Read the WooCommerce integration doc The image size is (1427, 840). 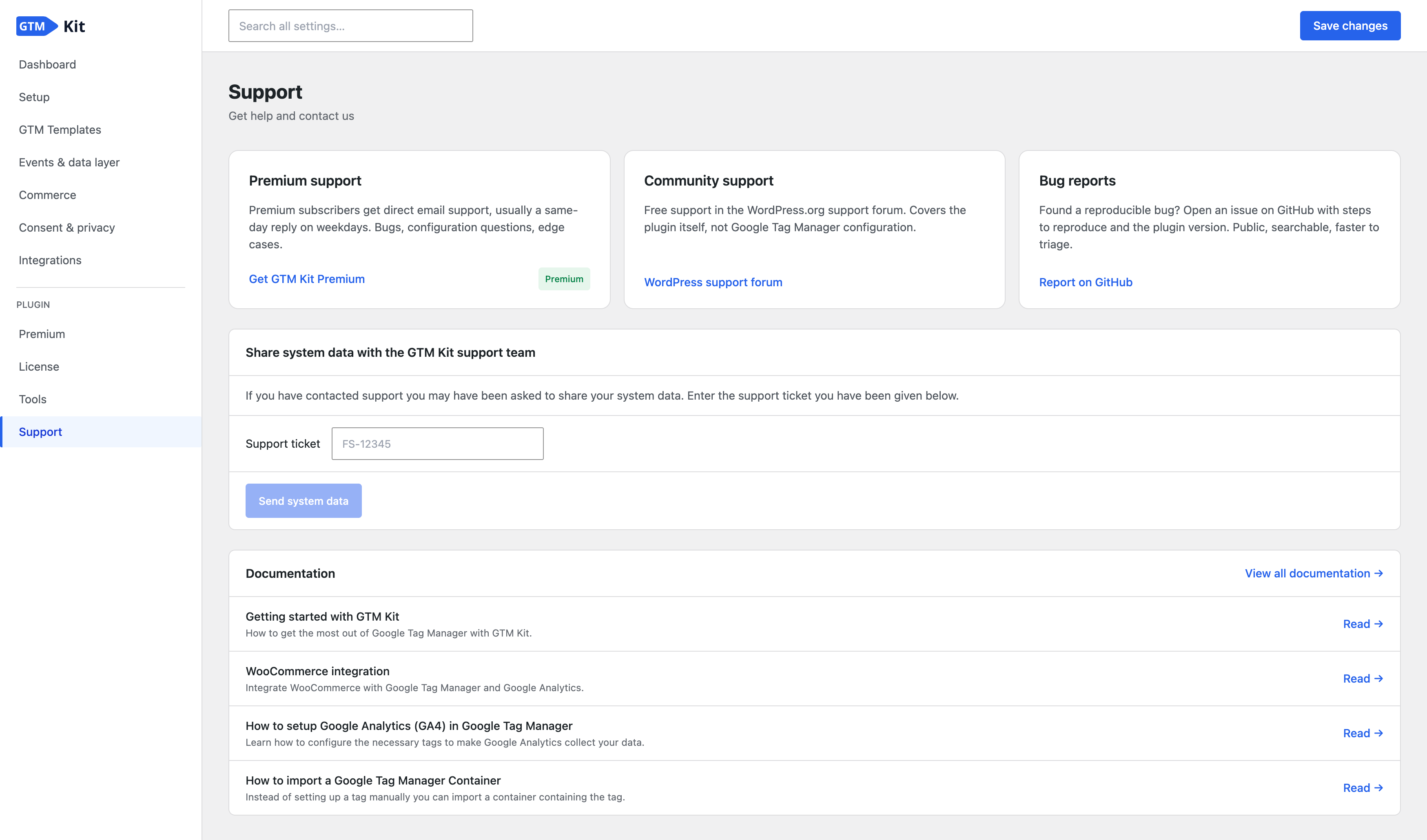(x=1363, y=679)
